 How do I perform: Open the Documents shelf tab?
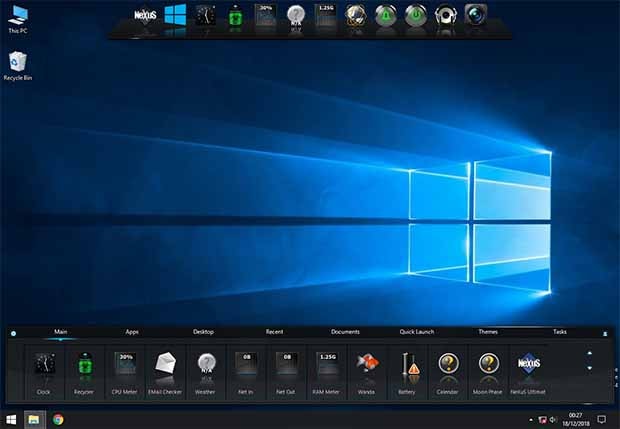click(x=345, y=332)
